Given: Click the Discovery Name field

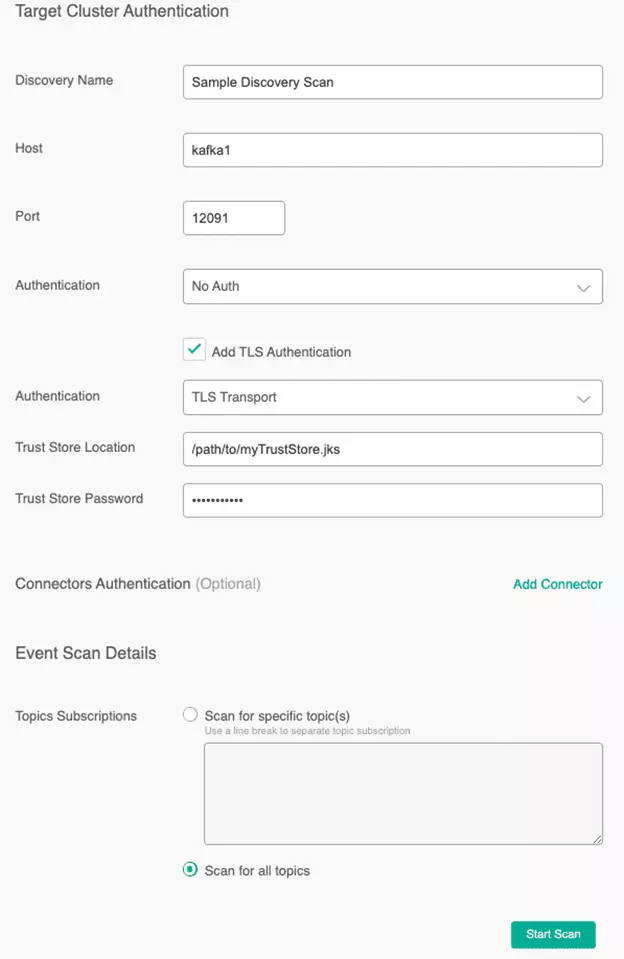Looking at the screenshot, I should (x=392, y=81).
